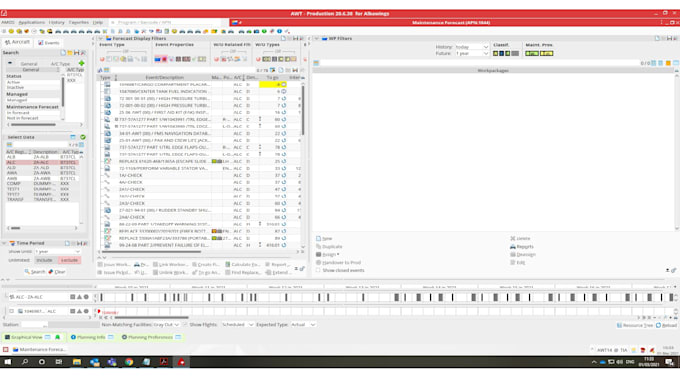680x383 pixels.
Task: Open the Planning Info tab
Action: click(x=92, y=337)
